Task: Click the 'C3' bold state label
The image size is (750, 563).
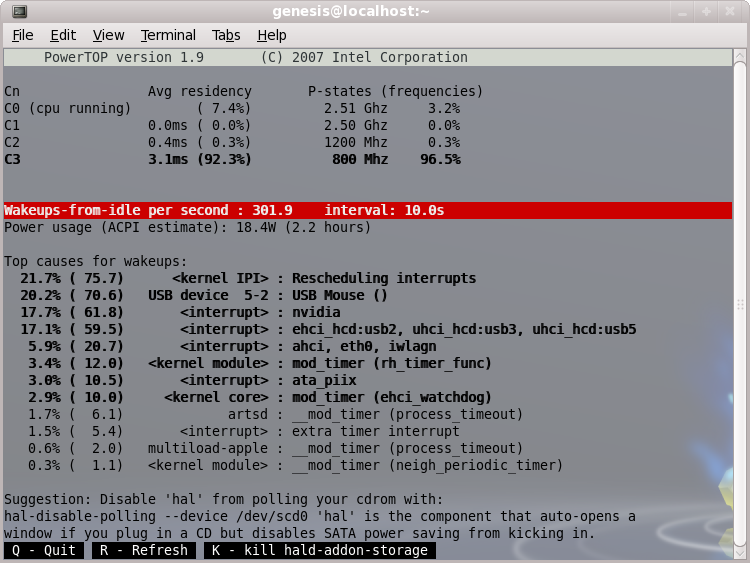Action: (x=12, y=159)
